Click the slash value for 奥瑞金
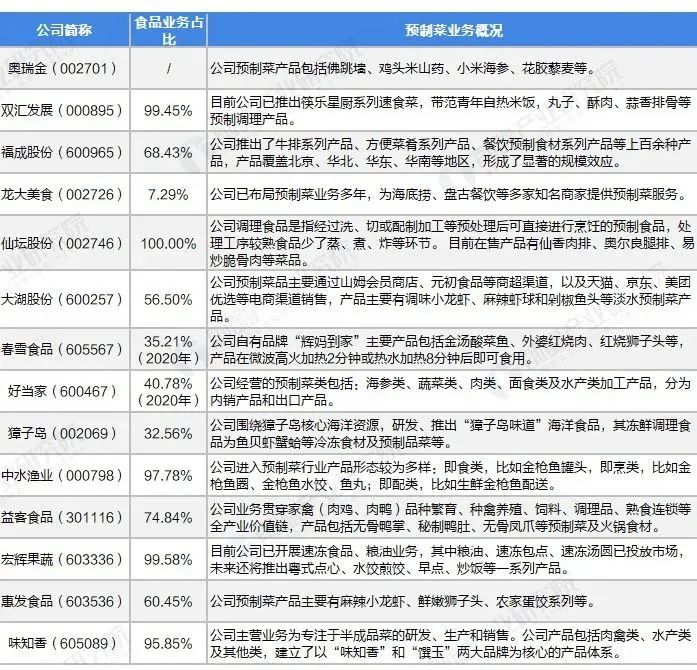Image resolution: width=697 pixels, height=670 pixels. click(x=168, y=68)
